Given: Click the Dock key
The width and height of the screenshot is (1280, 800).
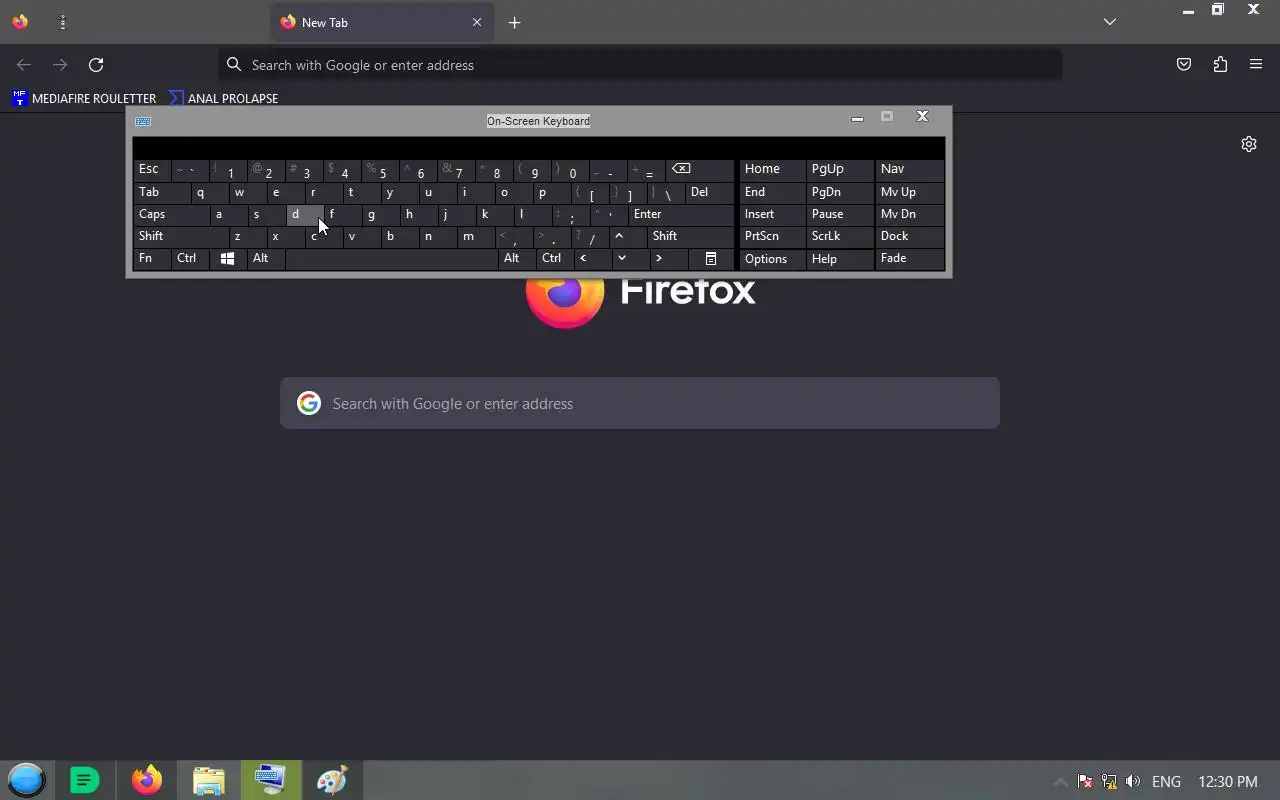Looking at the screenshot, I should pos(909,236).
